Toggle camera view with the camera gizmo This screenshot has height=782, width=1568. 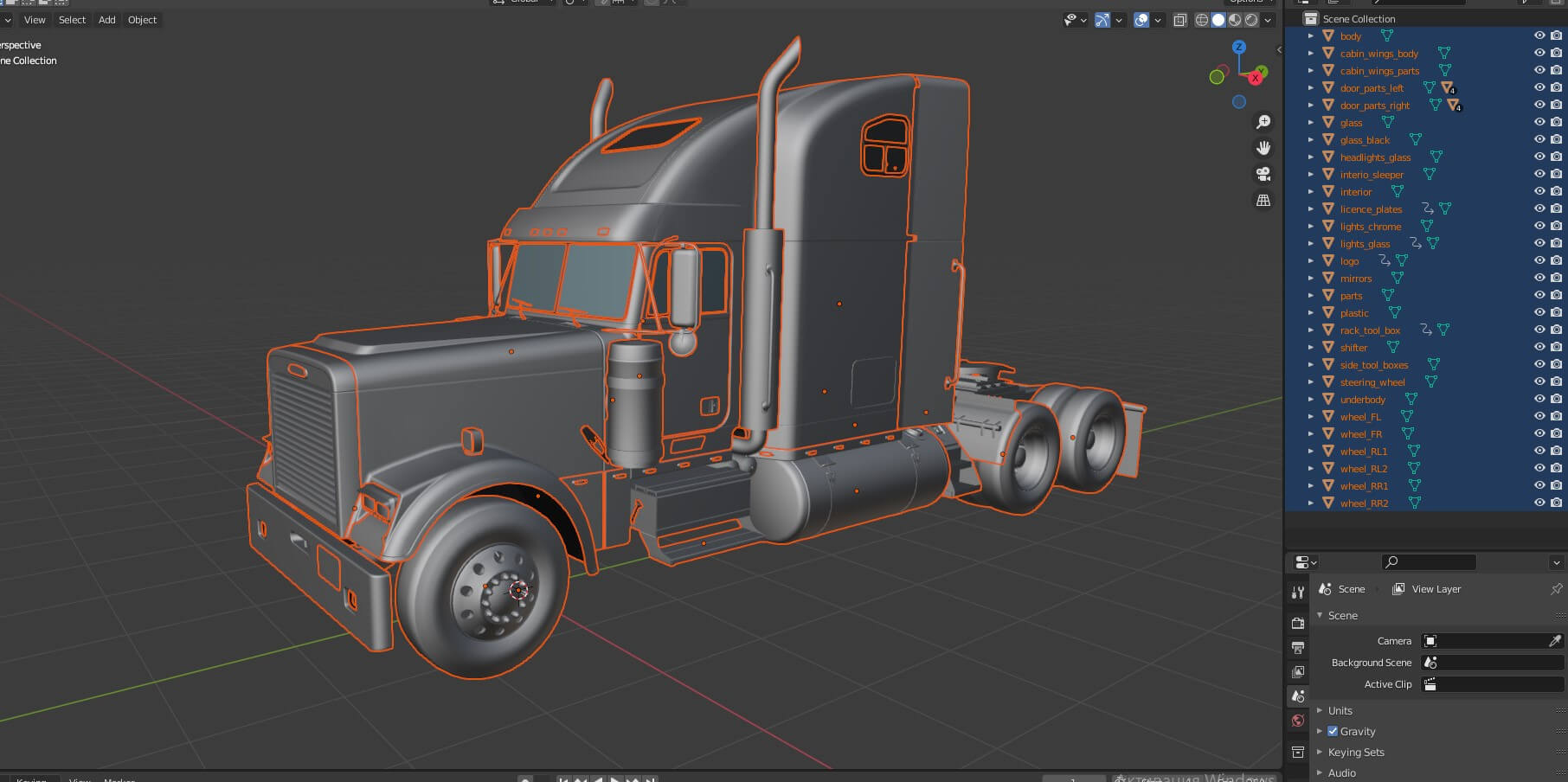1263,174
